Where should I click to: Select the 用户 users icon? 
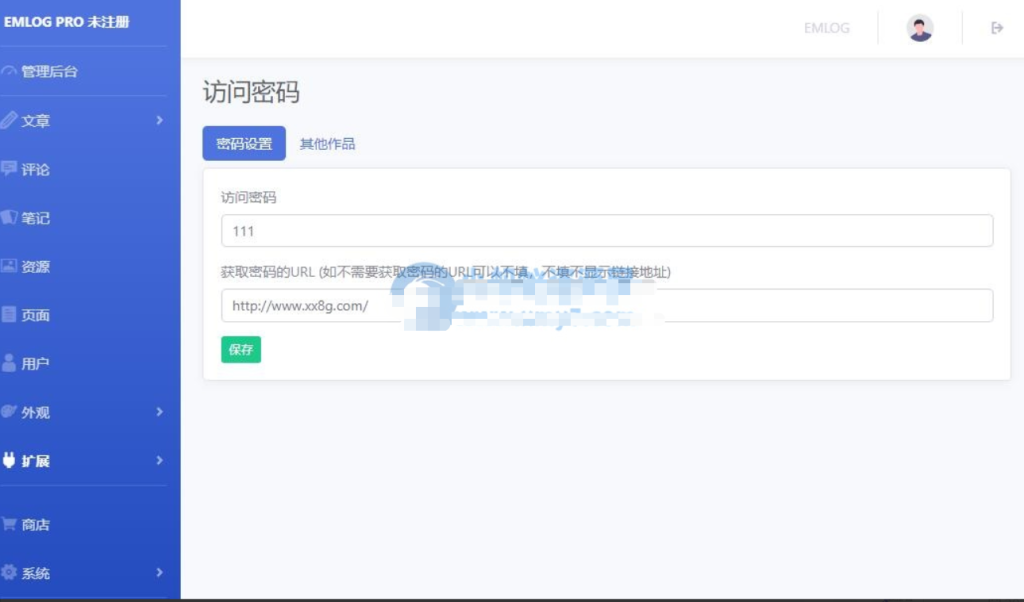tap(12, 363)
